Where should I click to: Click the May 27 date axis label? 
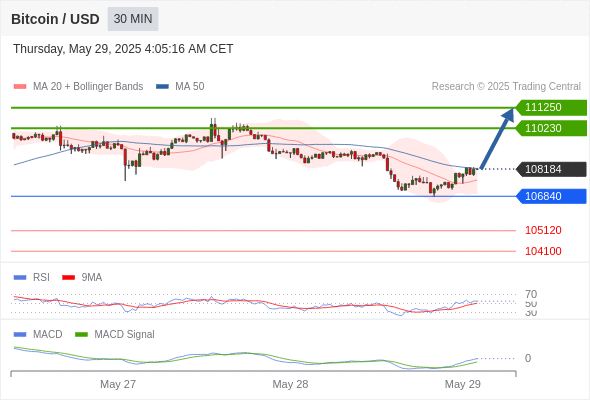pos(118,384)
